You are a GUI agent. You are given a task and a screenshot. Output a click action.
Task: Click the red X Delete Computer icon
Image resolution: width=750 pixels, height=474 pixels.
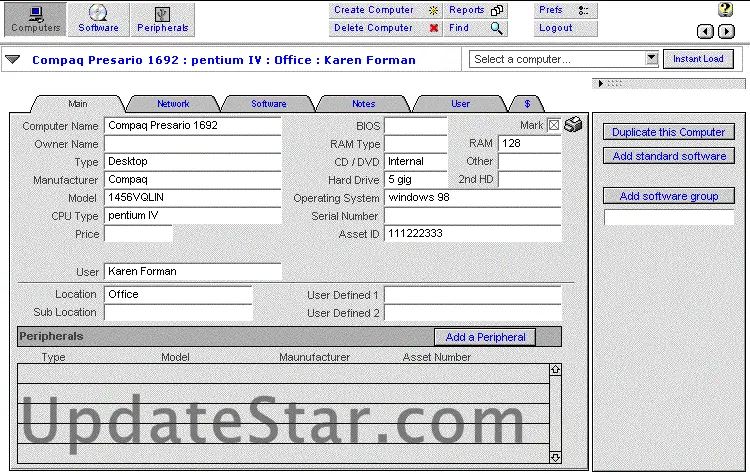point(434,28)
